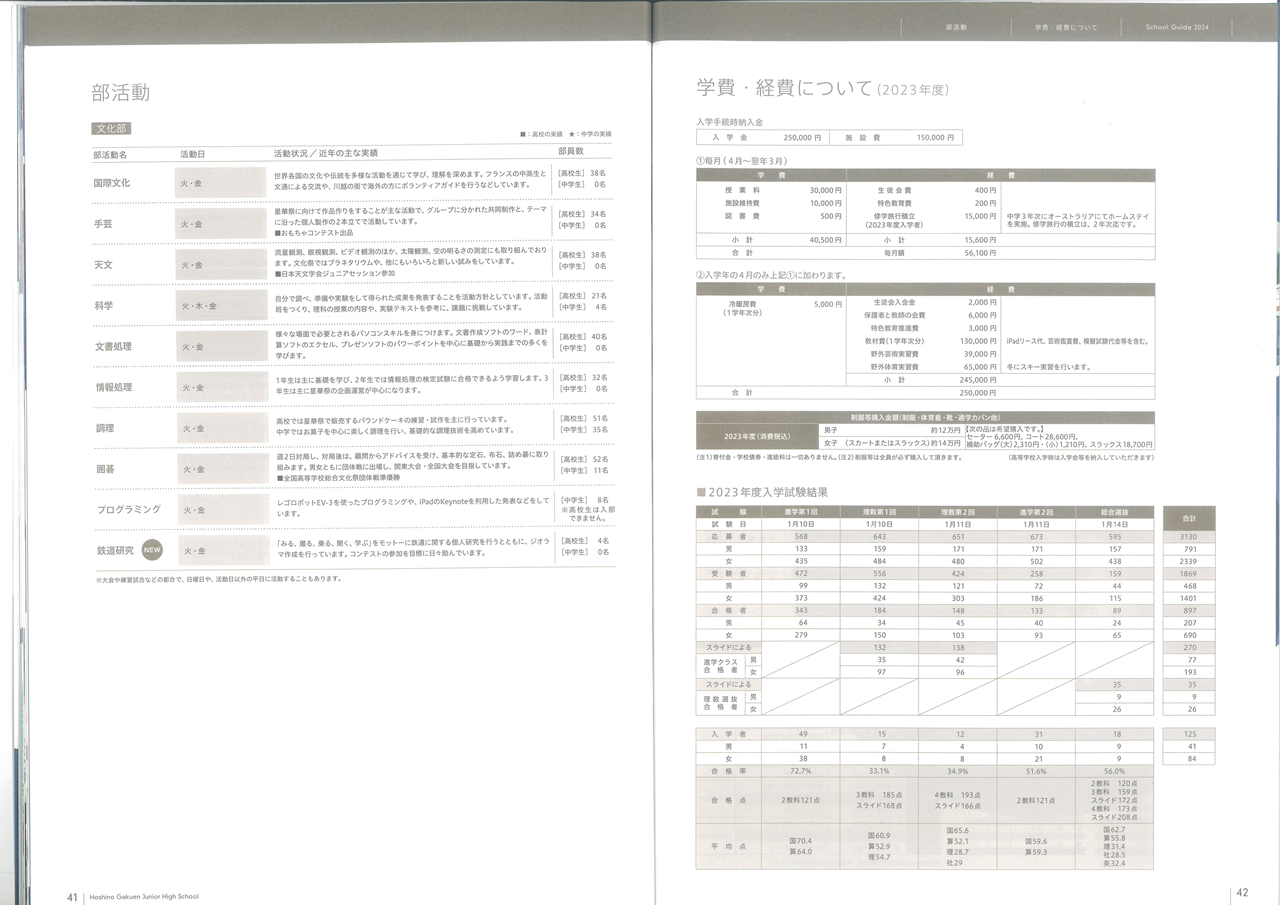This screenshot has width=1280, height=905.
Task: Click the 授業料 row label
Action: click(742, 189)
